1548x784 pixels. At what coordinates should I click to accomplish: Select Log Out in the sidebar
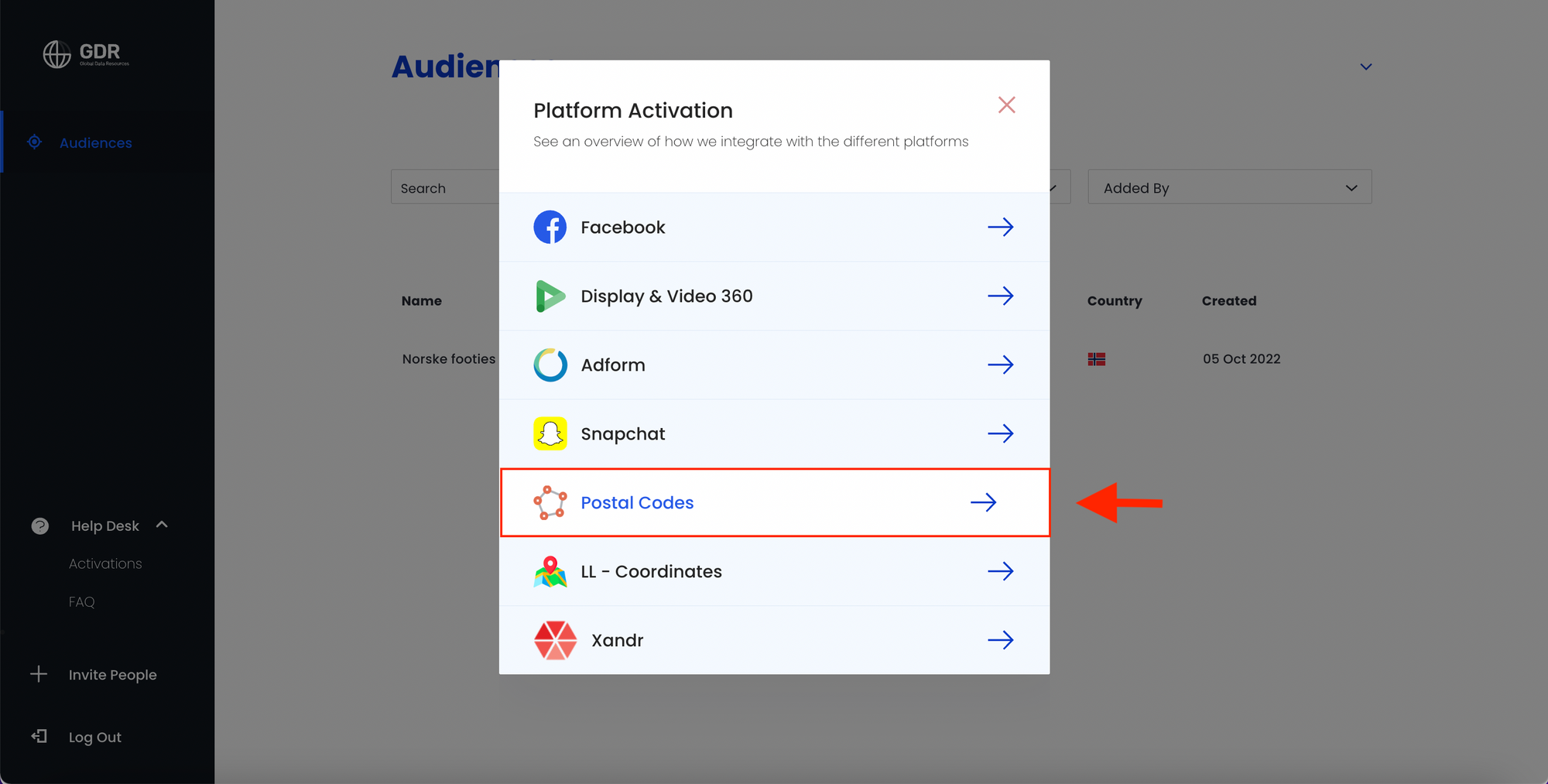(x=95, y=738)
